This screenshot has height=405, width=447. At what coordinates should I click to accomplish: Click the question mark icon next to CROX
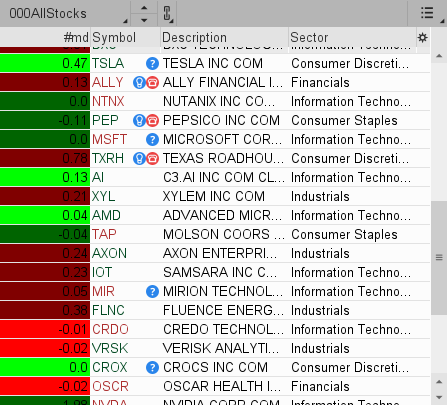point(152,367)
